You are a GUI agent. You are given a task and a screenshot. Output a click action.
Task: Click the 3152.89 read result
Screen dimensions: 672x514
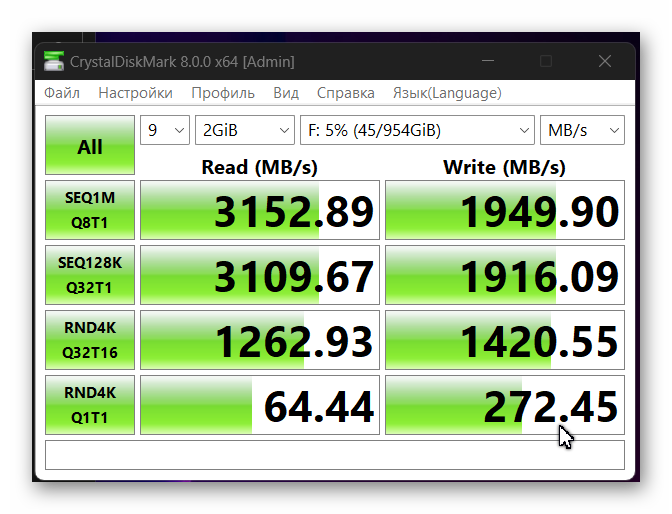(x=260, y=210)
